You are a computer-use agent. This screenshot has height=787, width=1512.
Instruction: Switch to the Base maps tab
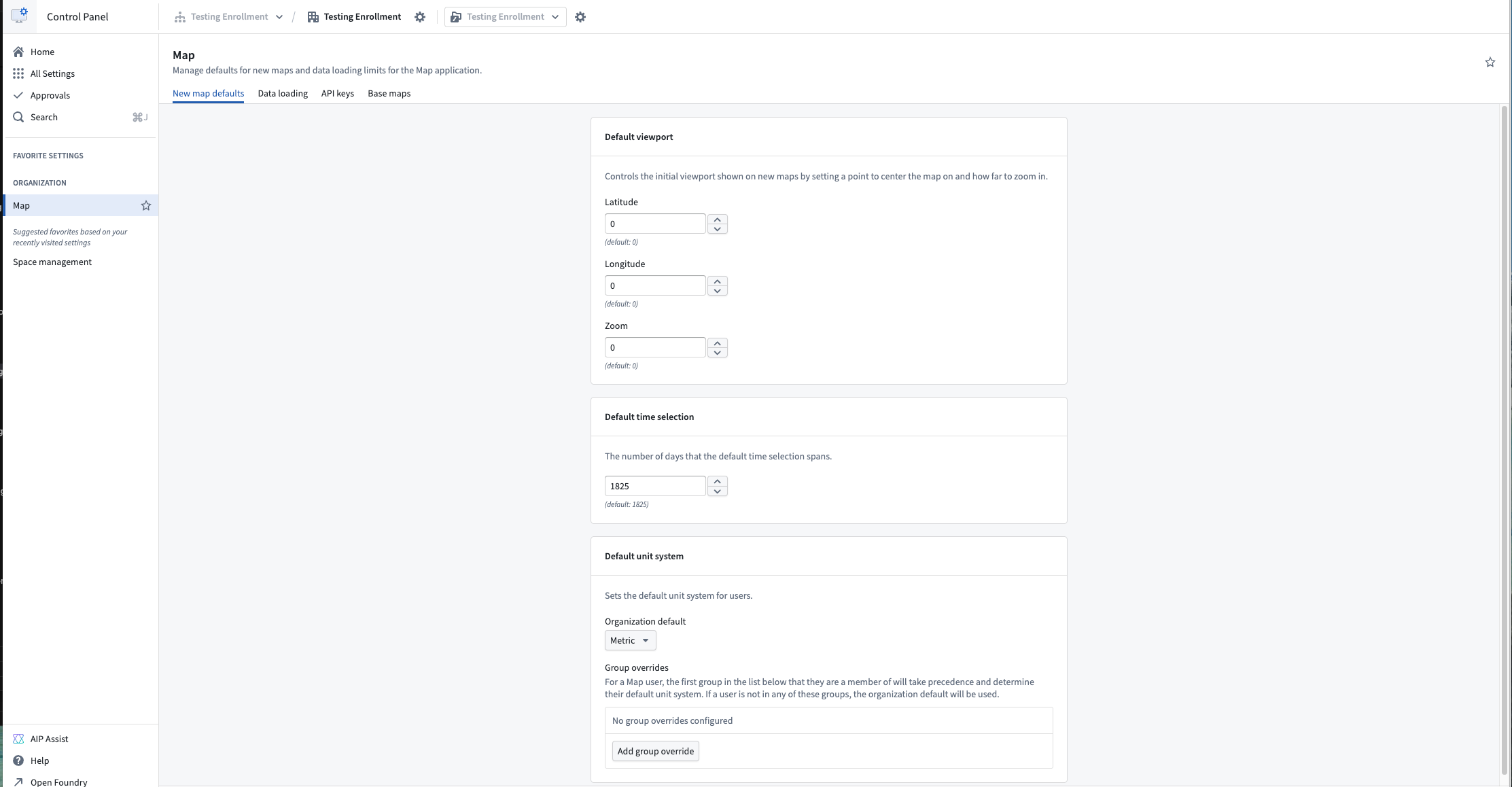(389, 94)
